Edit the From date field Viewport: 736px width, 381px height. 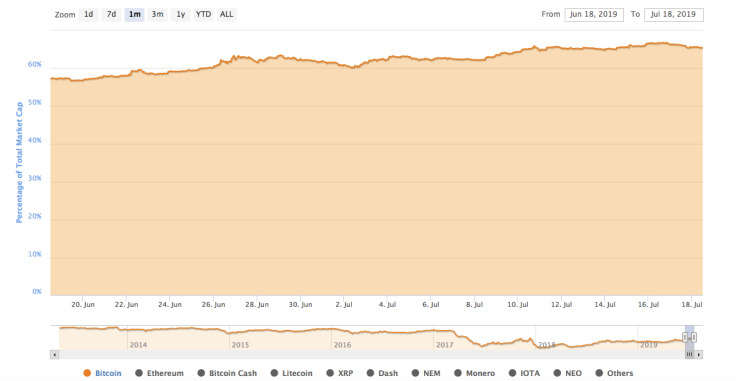click(594, 15)
